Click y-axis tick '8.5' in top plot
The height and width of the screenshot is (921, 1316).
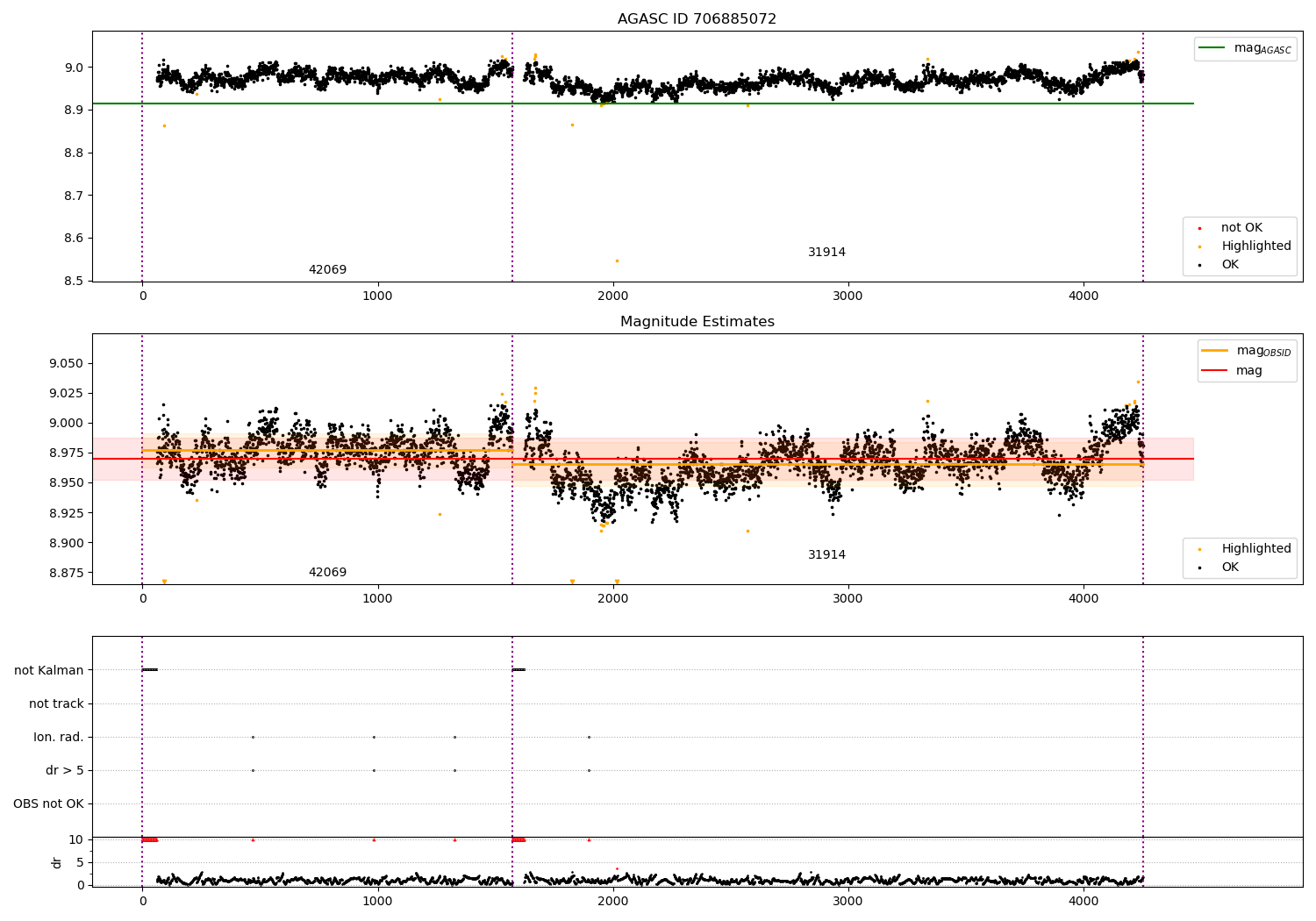[73, 282]
